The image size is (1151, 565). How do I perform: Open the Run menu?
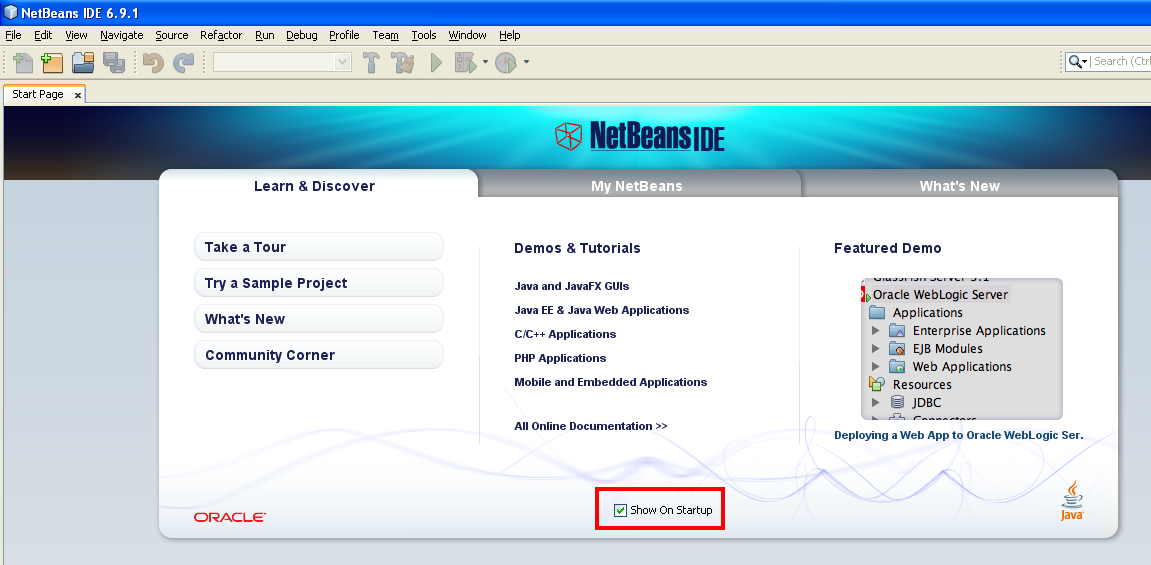265,35
